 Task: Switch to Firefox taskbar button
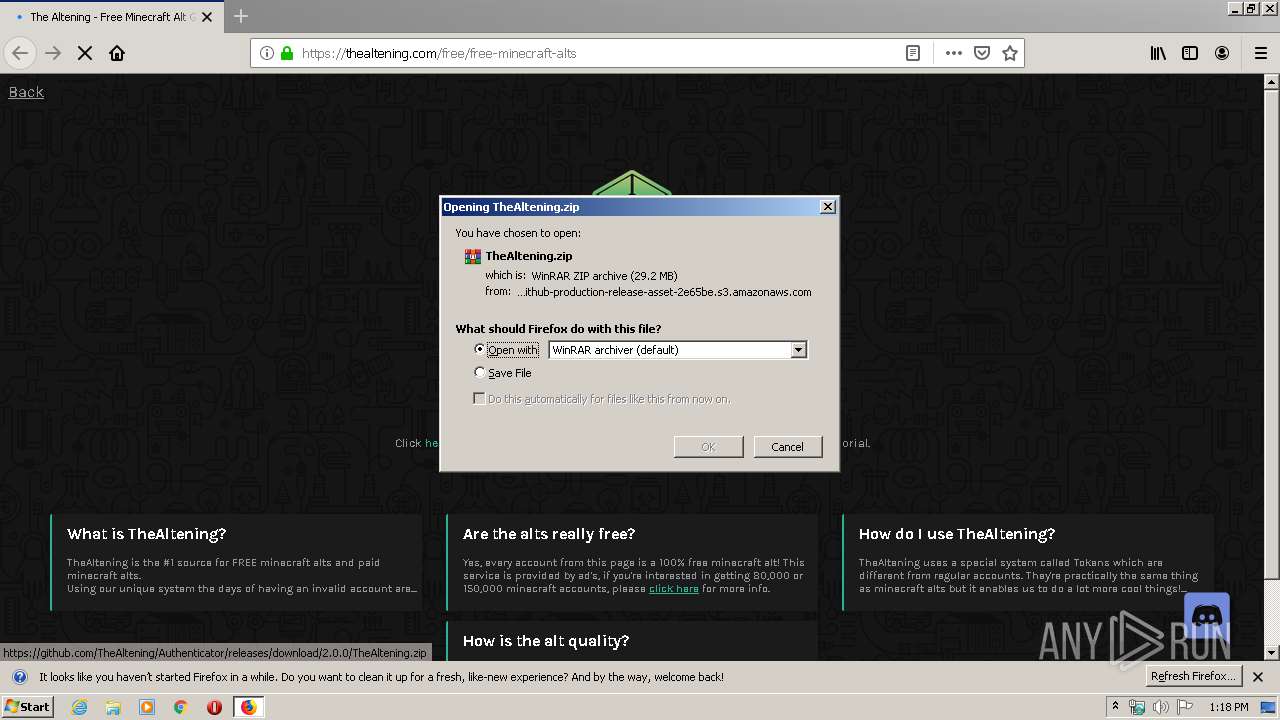[248, 707]
